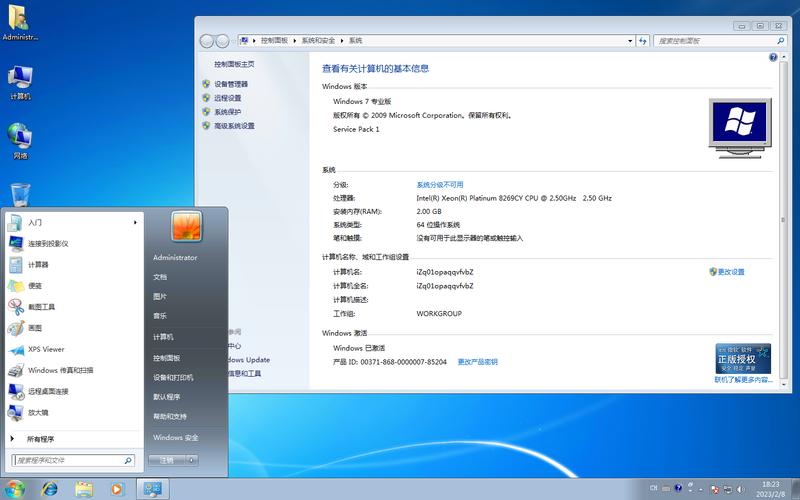Open 控制面板 from Start menu
Image resolution: width=800 pixels, height=500 pixels.
166,358
